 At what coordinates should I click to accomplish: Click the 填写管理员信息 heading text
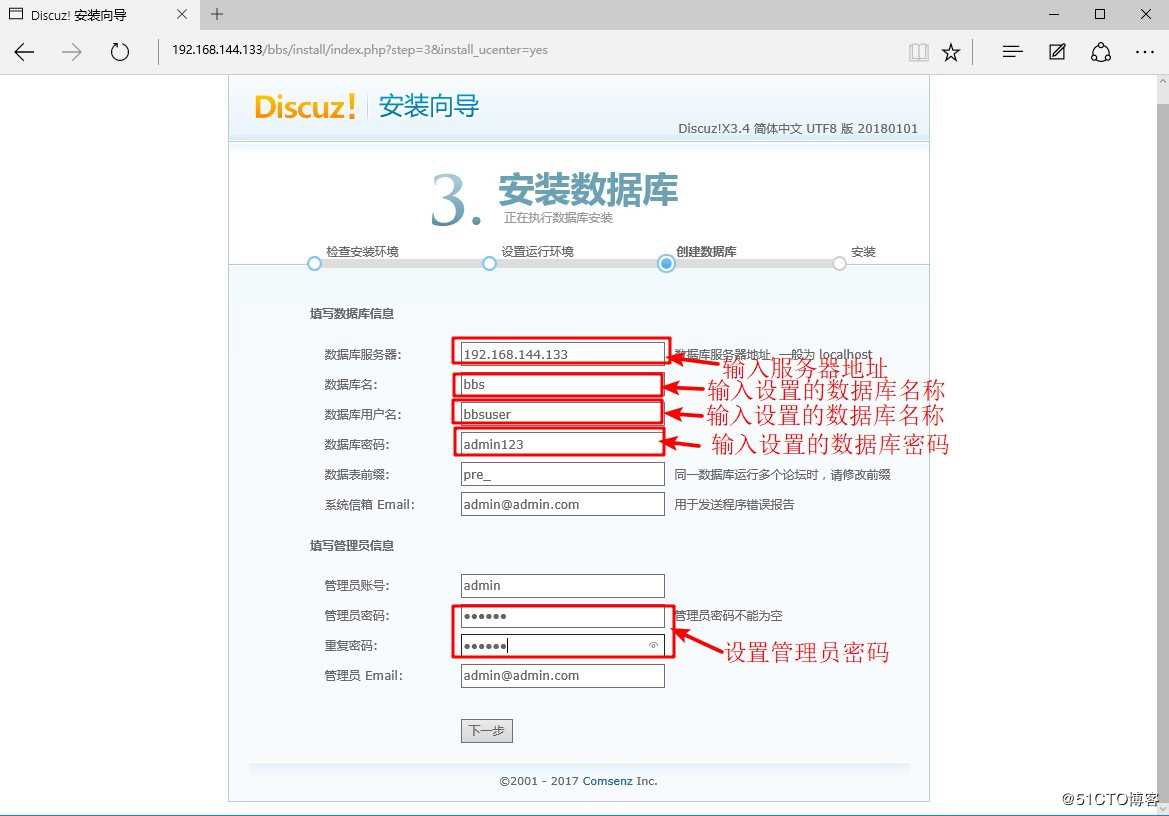352,545
